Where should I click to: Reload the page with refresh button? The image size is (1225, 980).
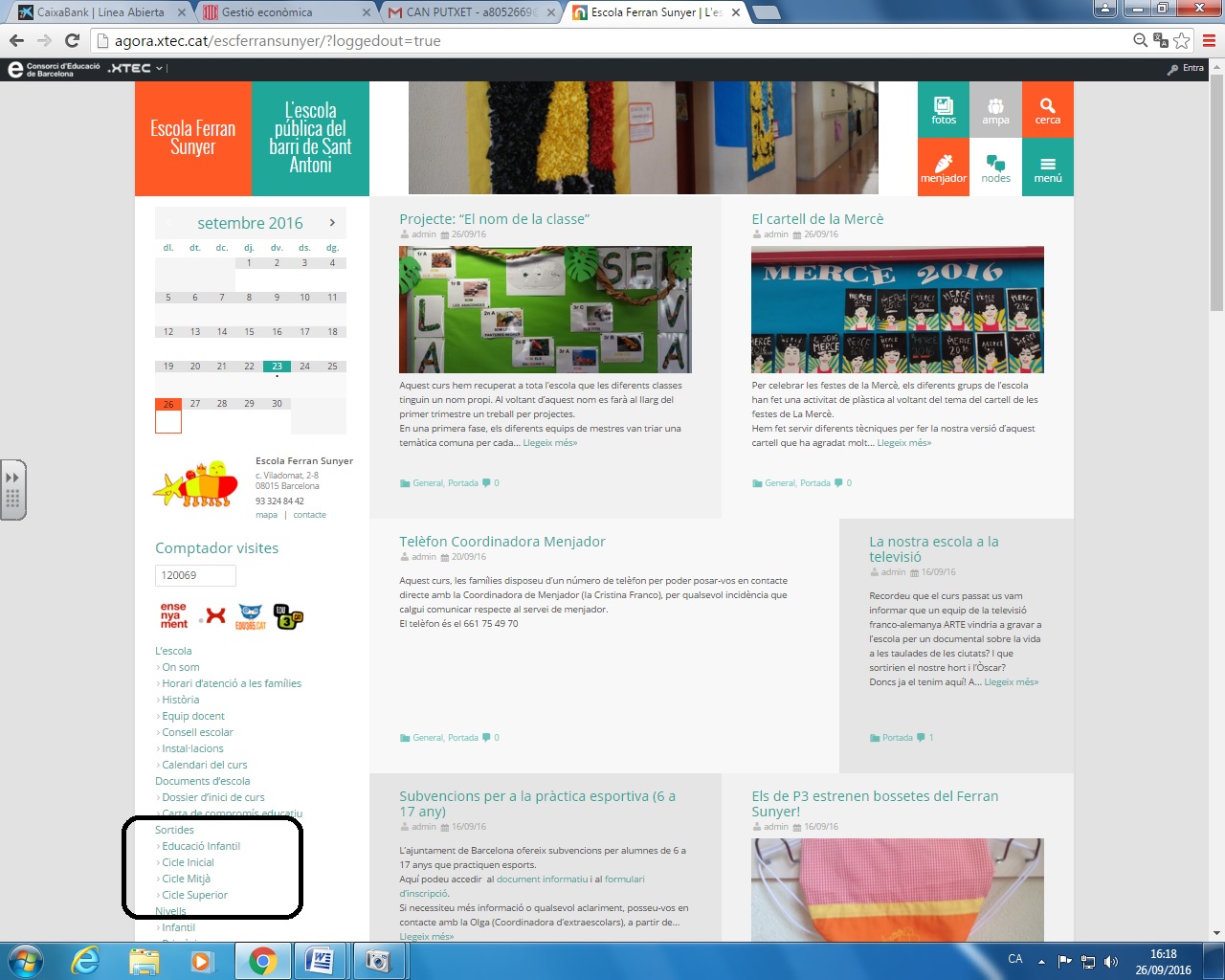tap(72, 40)
